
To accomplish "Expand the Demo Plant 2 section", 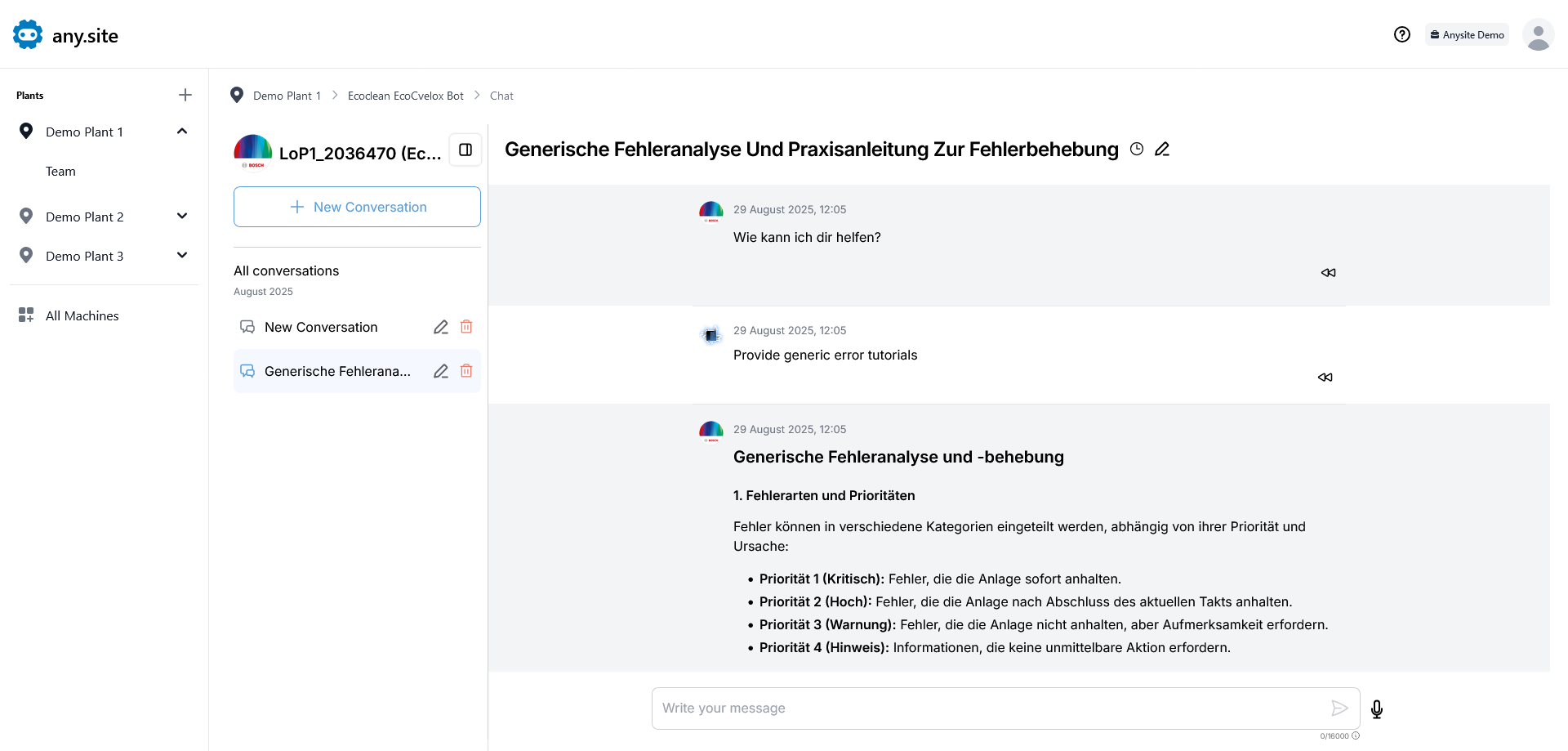I will pyautogui.click(x=182, y=217).
